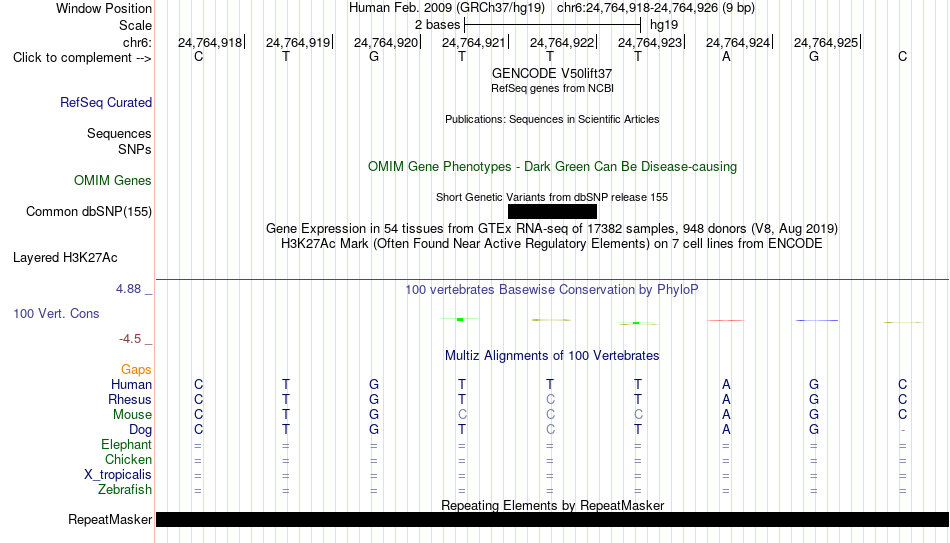The image size is (950, 543).
Task: Click the blue PhyloP conservation bar
Action: (x=817, y=320)
